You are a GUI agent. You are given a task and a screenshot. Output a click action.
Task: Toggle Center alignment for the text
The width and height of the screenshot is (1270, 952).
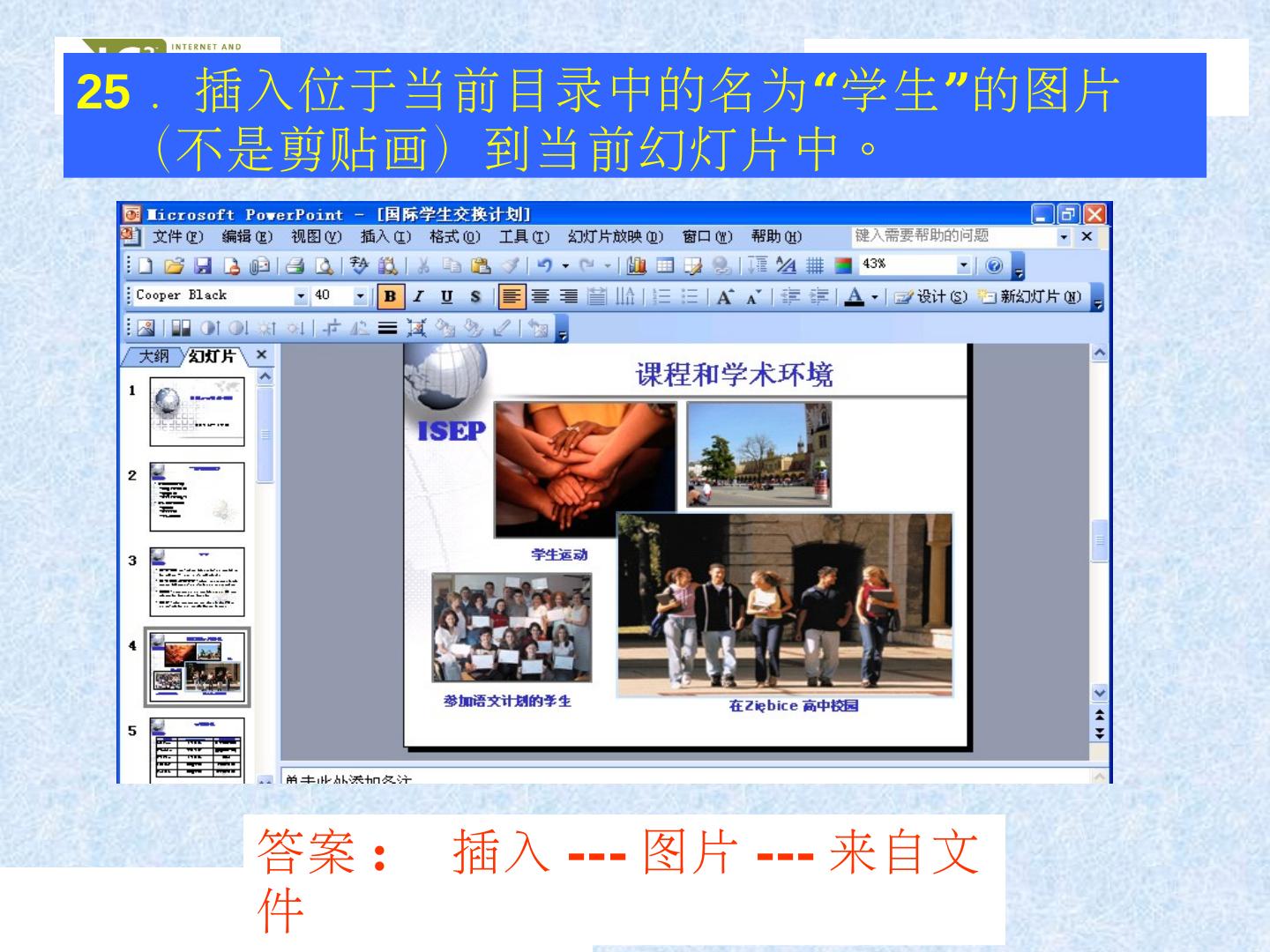point(540,297)
